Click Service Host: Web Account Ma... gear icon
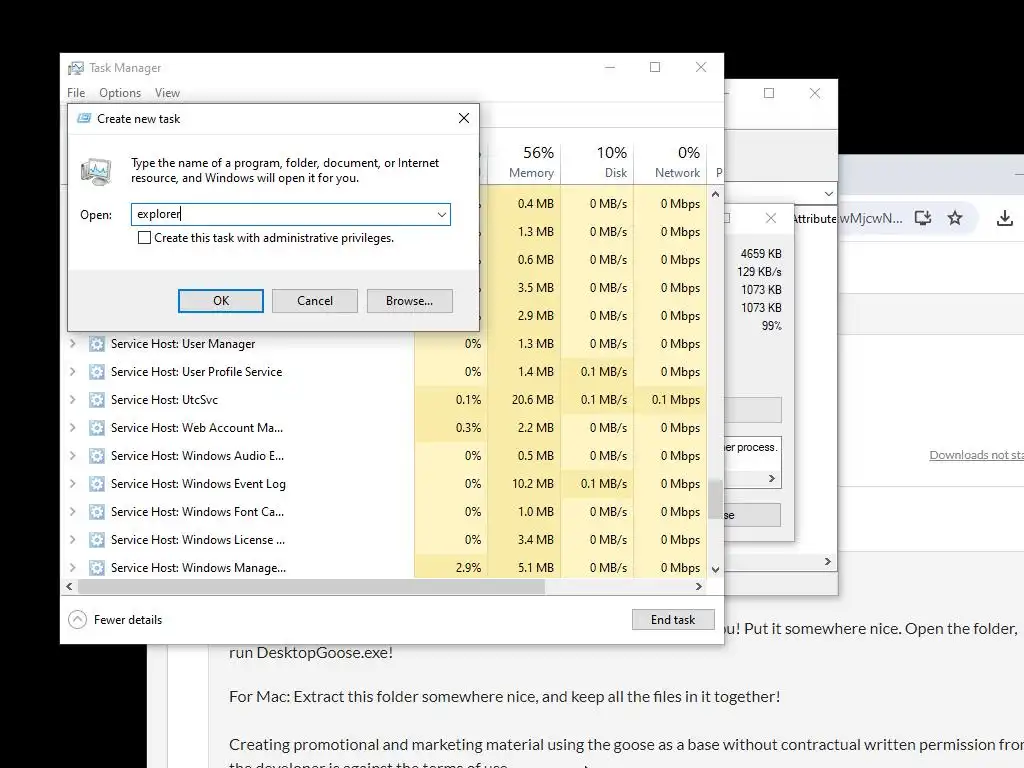 (x=97, y=428)
